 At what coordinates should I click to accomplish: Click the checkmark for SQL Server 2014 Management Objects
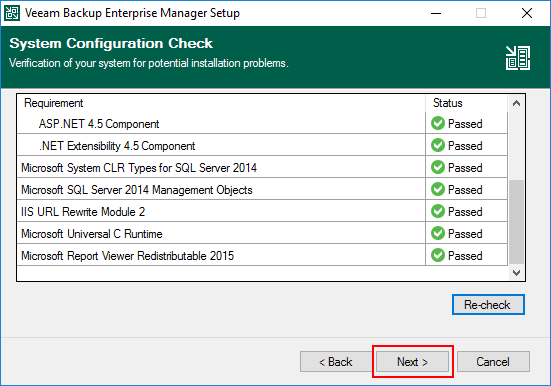[x=438, y=189]
